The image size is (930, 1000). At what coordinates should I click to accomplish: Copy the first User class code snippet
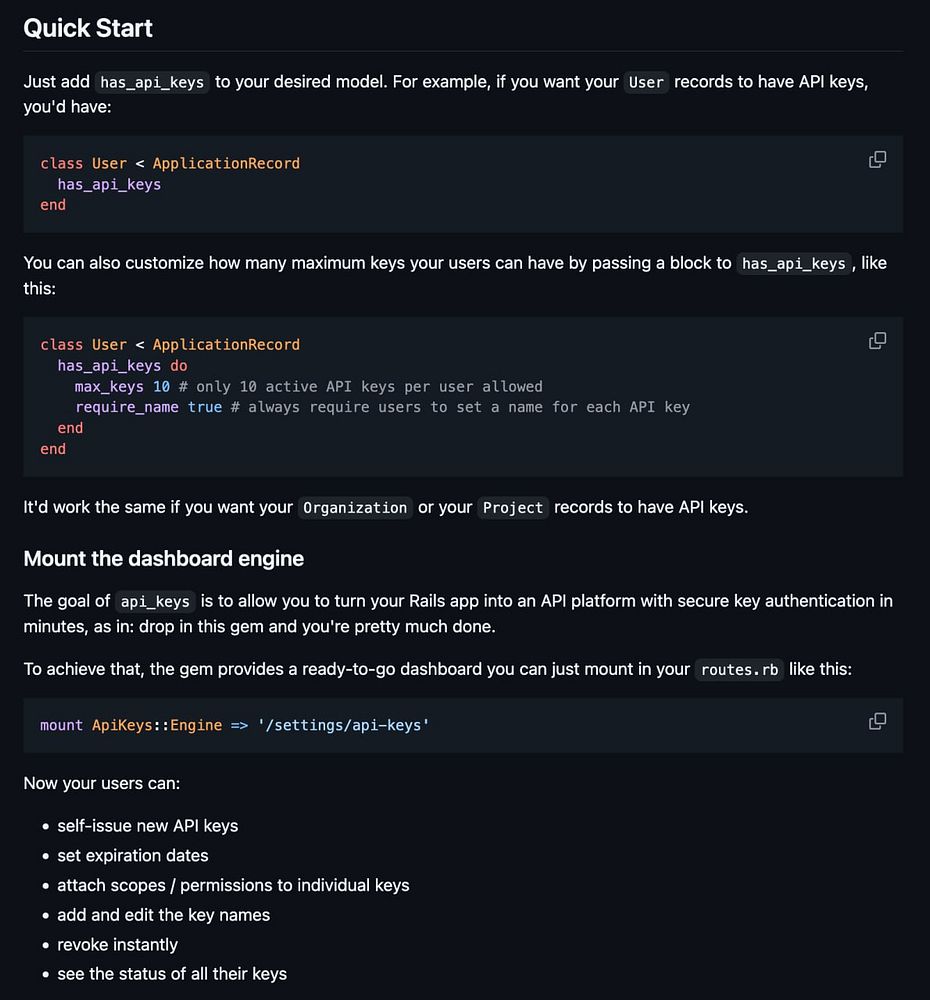click(x=877, y=160)
